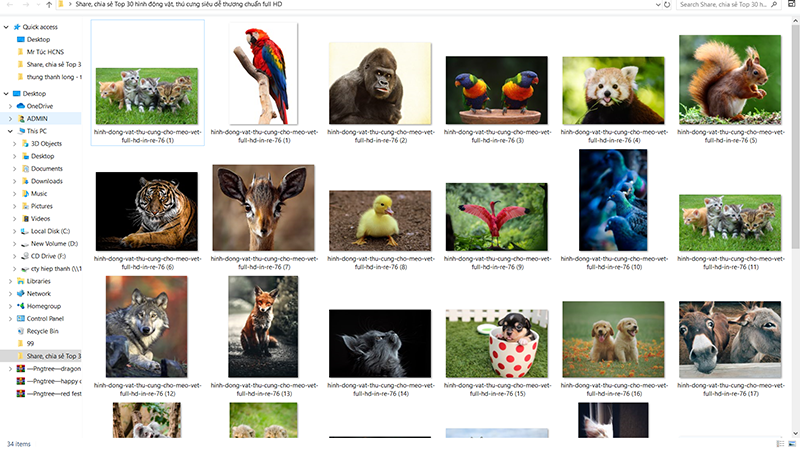
Task: Open the Control Panel icon
Action: coord(21,319)
